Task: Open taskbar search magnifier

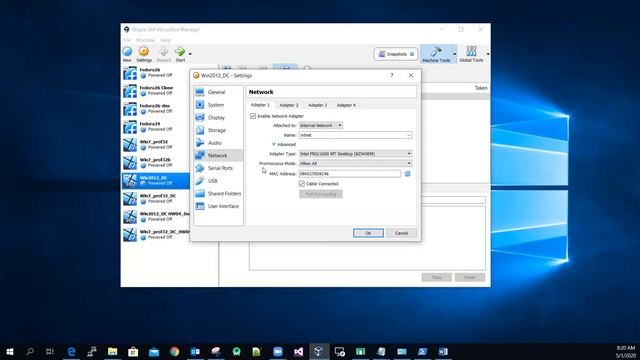Action: 30,351
